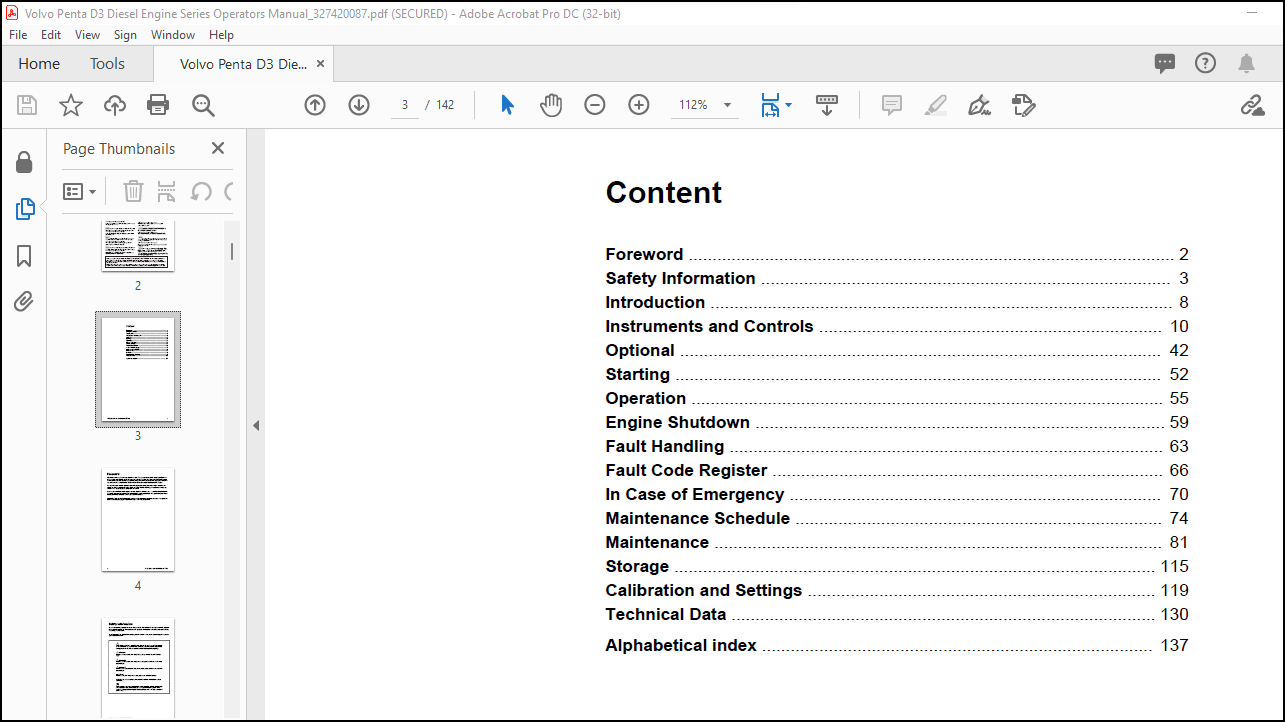
Task: Open Bookmarks panel in sidebar
Action: (x=24, y=256)
